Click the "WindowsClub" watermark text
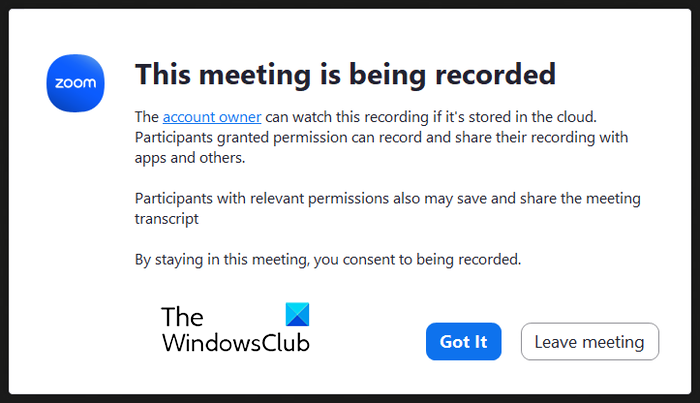Viewport: 700px width, 403px height. click(x=236, y=342)
